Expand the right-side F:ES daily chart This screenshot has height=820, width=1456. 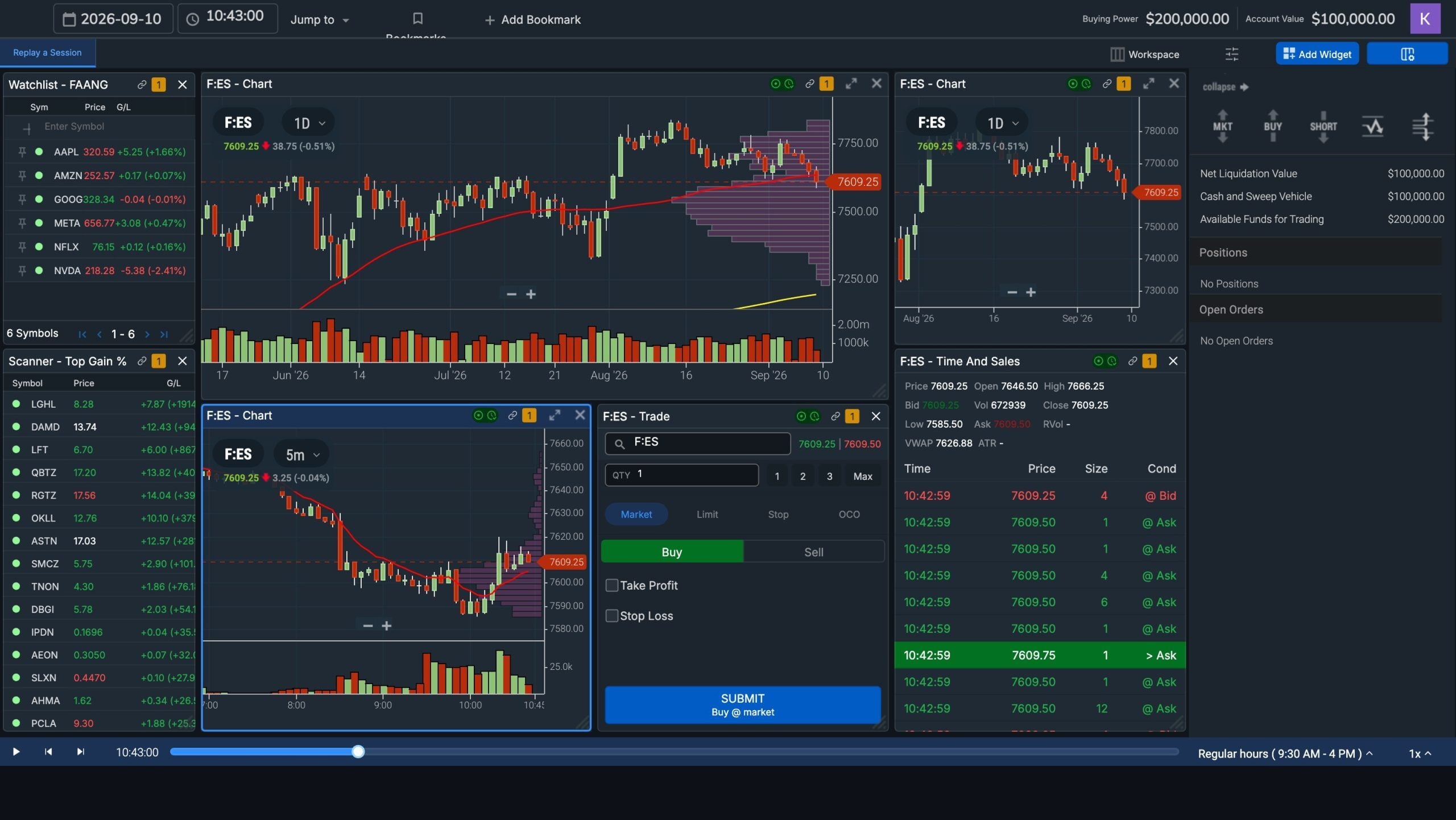[x=1148, y=84]
